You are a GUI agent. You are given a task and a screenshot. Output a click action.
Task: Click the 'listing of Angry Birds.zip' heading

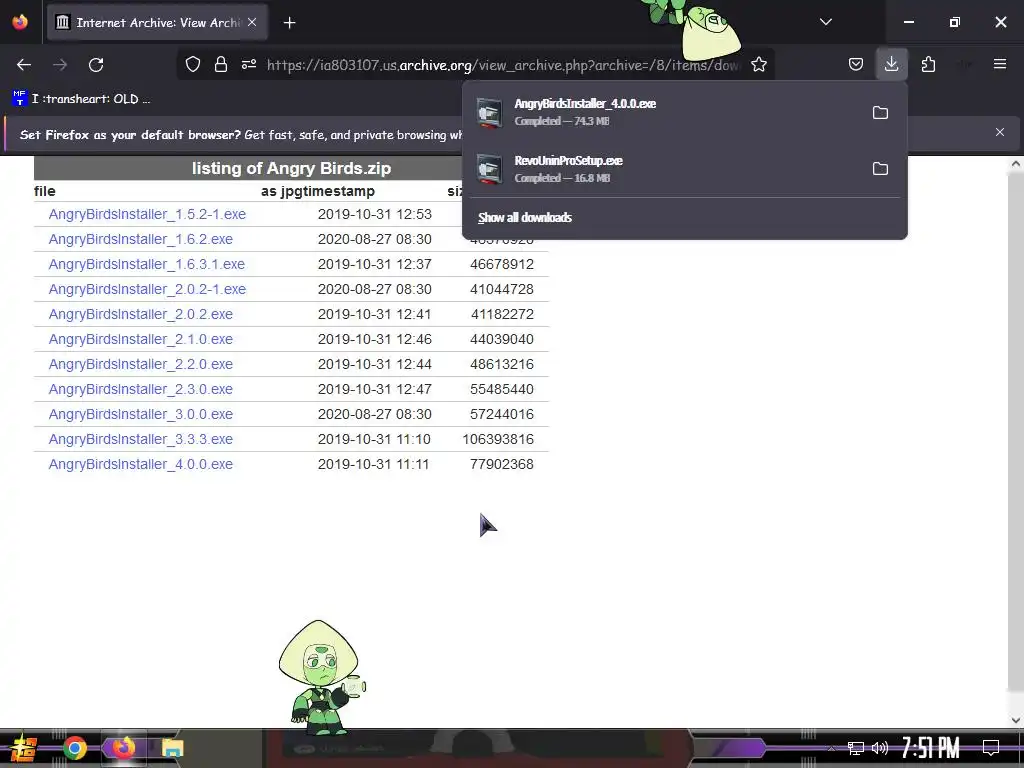pos(291,168)
